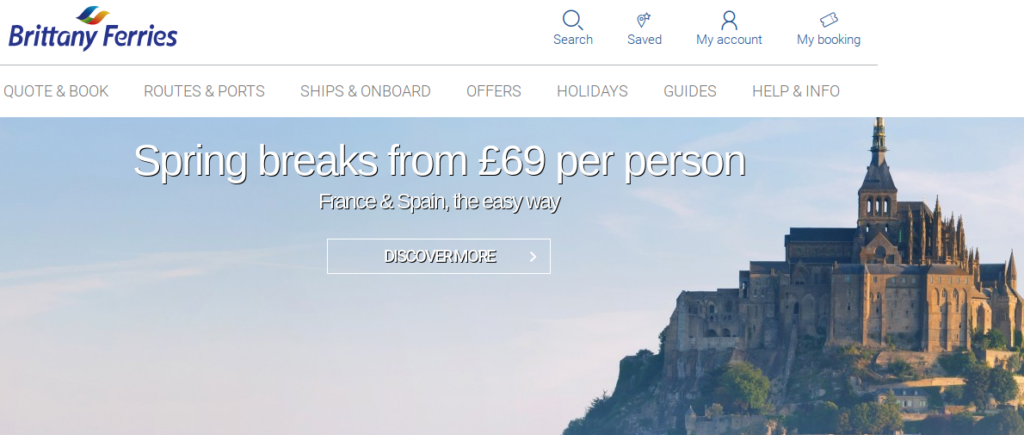Viewport: 1024px width, 435px height.
Task: Select the Offers menu item
Action: click(x=494, y=91)
